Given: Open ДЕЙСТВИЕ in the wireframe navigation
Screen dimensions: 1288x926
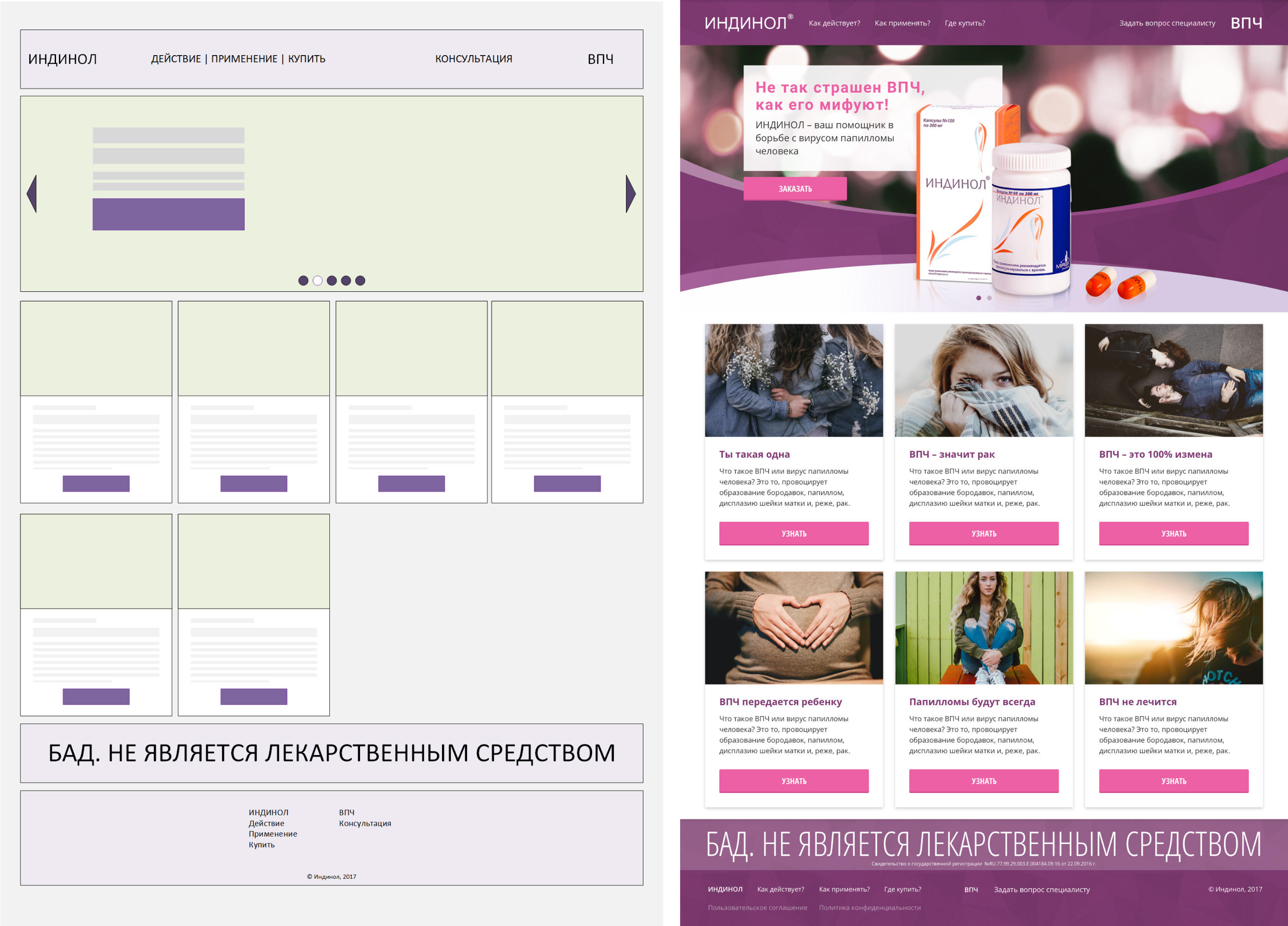Looking at the screenshot, I should 176,59.
